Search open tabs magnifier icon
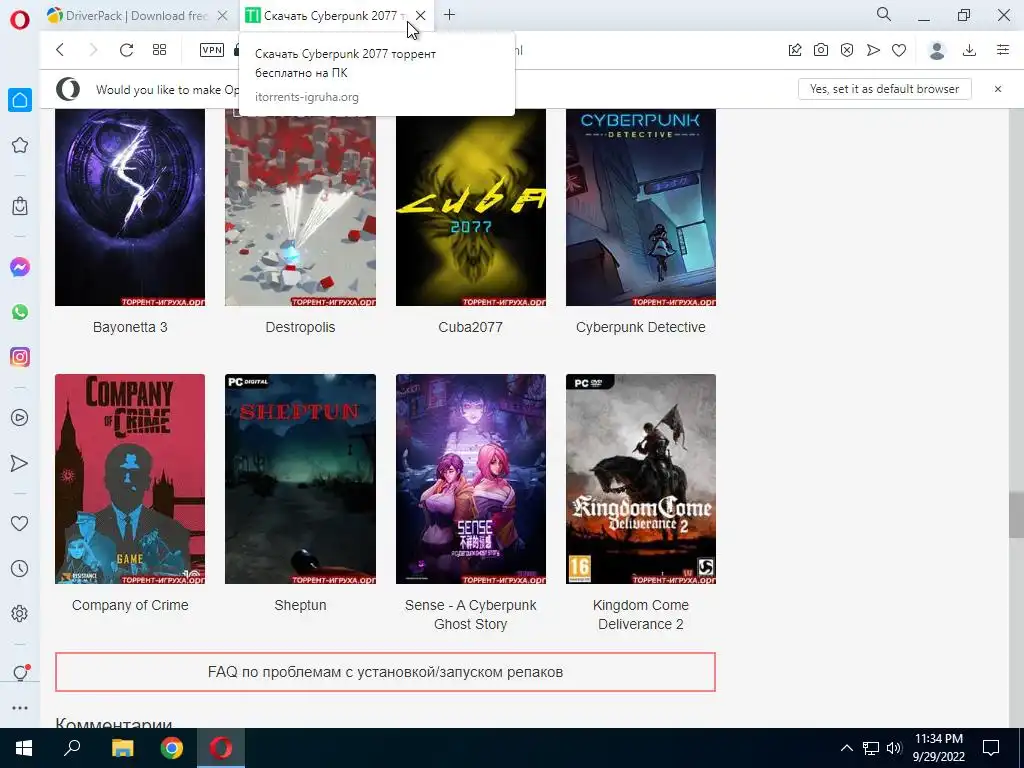The height and width of the screenshot is (768, 1024). point(884,14)
